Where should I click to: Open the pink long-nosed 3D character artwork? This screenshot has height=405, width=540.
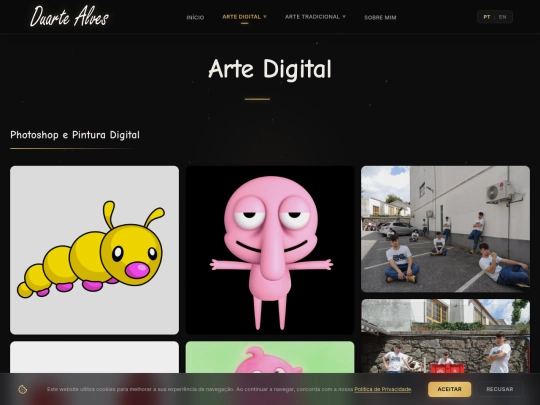pyautogui.click(x=270, y=250)
